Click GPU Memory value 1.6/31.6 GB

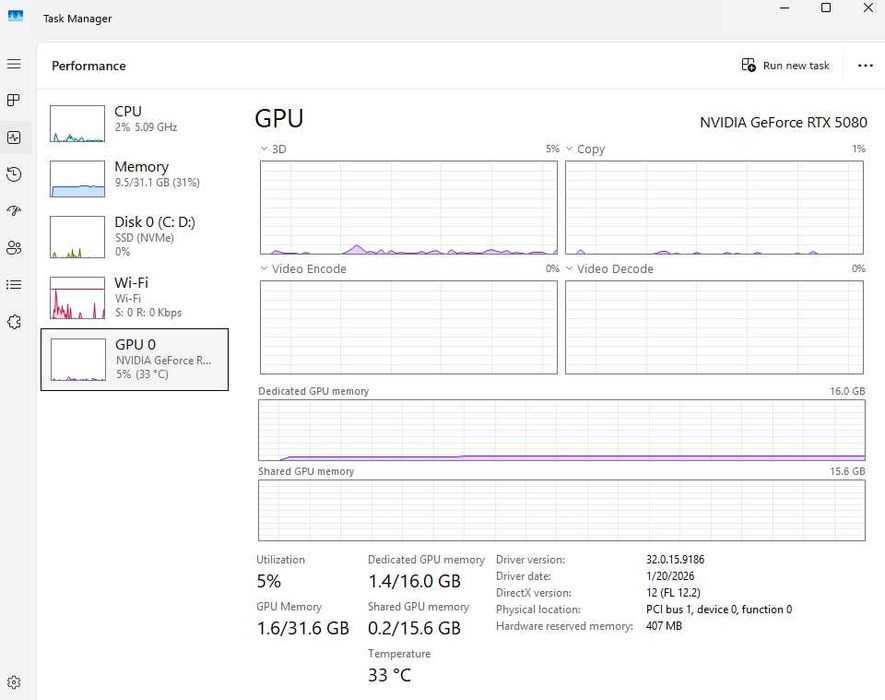[303, 628]
